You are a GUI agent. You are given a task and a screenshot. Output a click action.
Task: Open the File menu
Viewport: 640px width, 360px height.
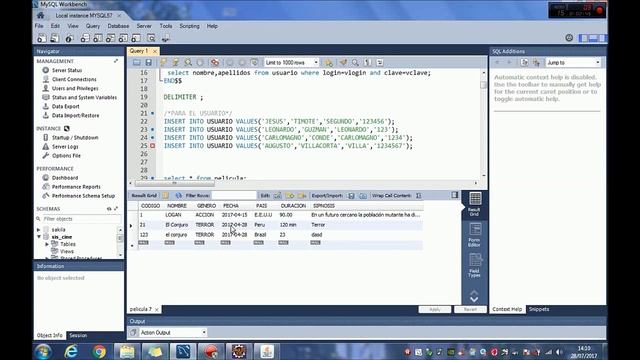[39, 26]
